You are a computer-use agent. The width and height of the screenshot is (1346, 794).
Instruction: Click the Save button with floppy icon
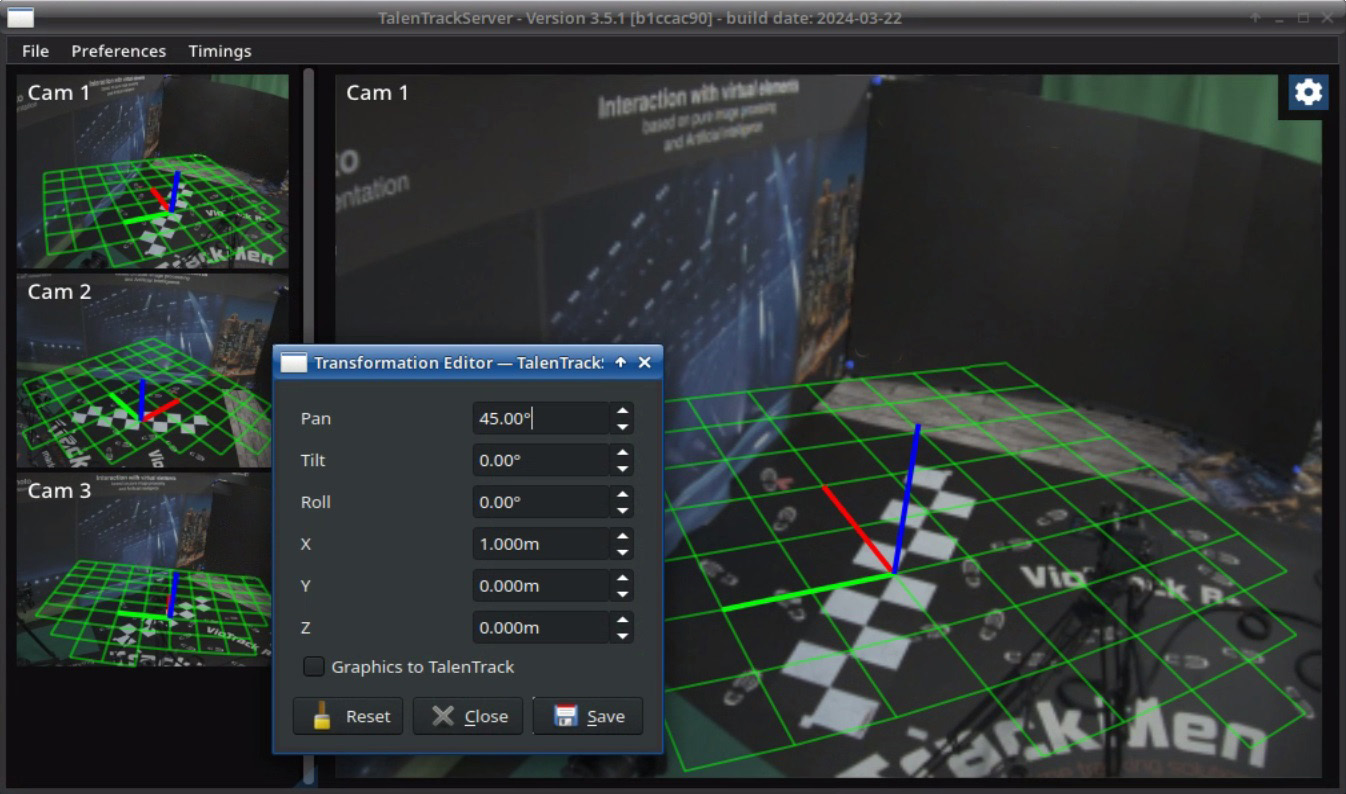tap(588, 716)
